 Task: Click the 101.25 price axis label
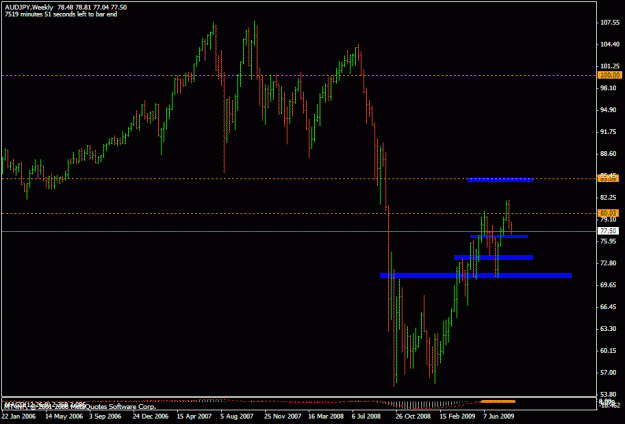coord(610,66)
